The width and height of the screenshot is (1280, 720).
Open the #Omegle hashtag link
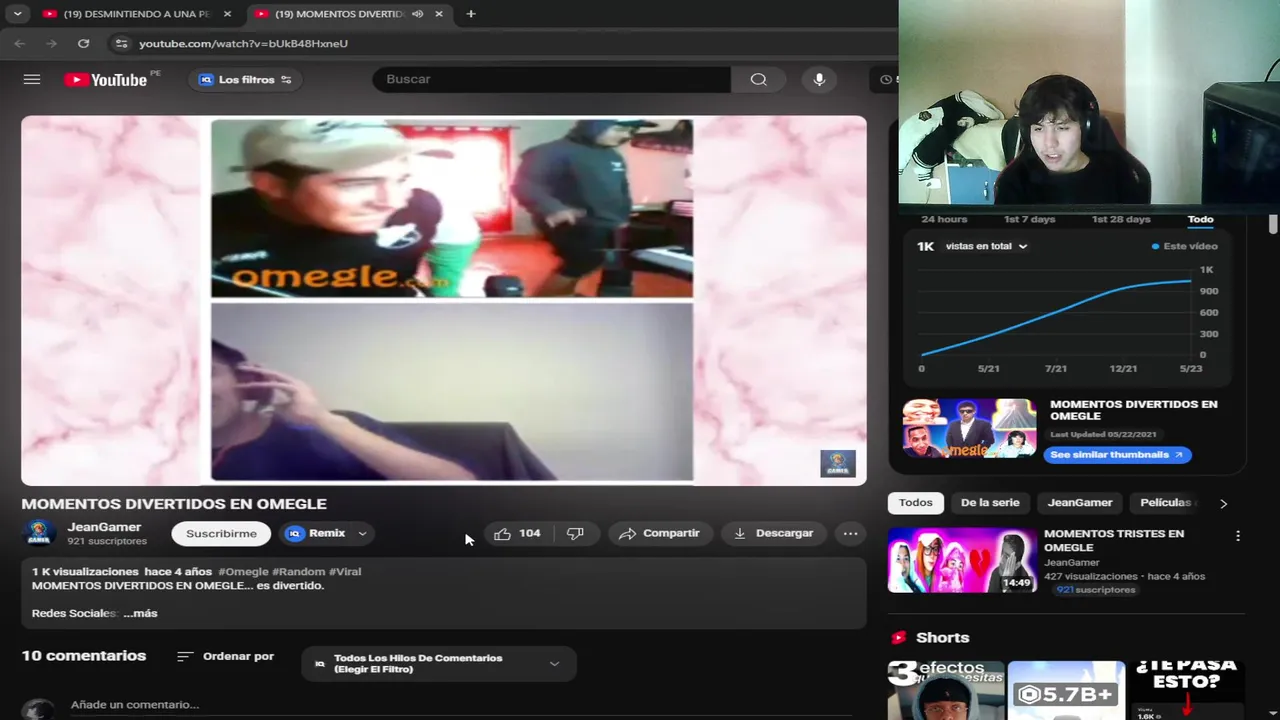coord(243,572)
